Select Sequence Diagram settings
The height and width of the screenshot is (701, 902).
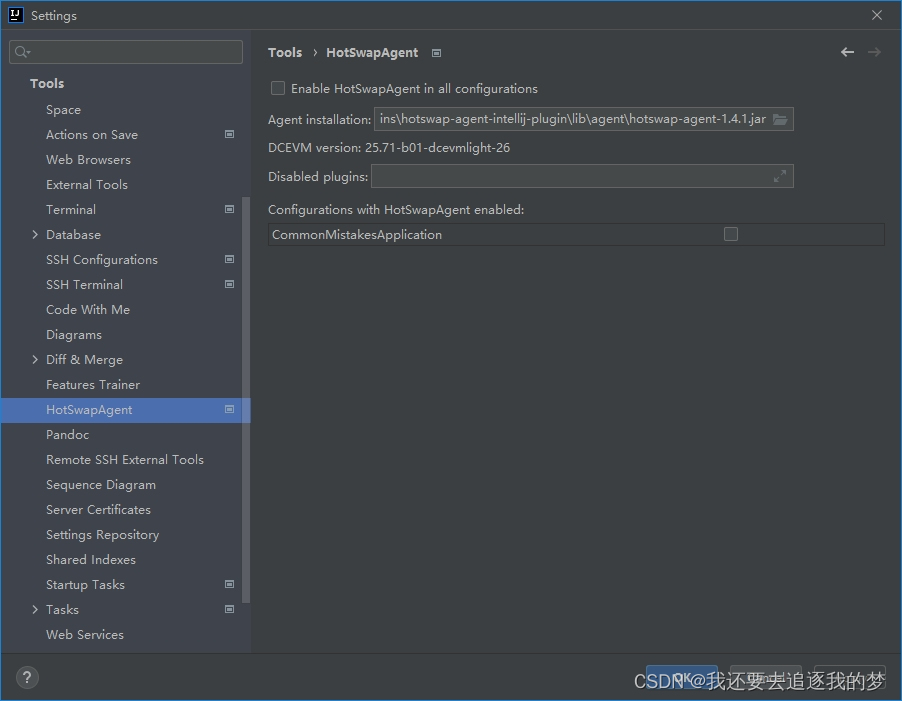click(x=101, y=485)
